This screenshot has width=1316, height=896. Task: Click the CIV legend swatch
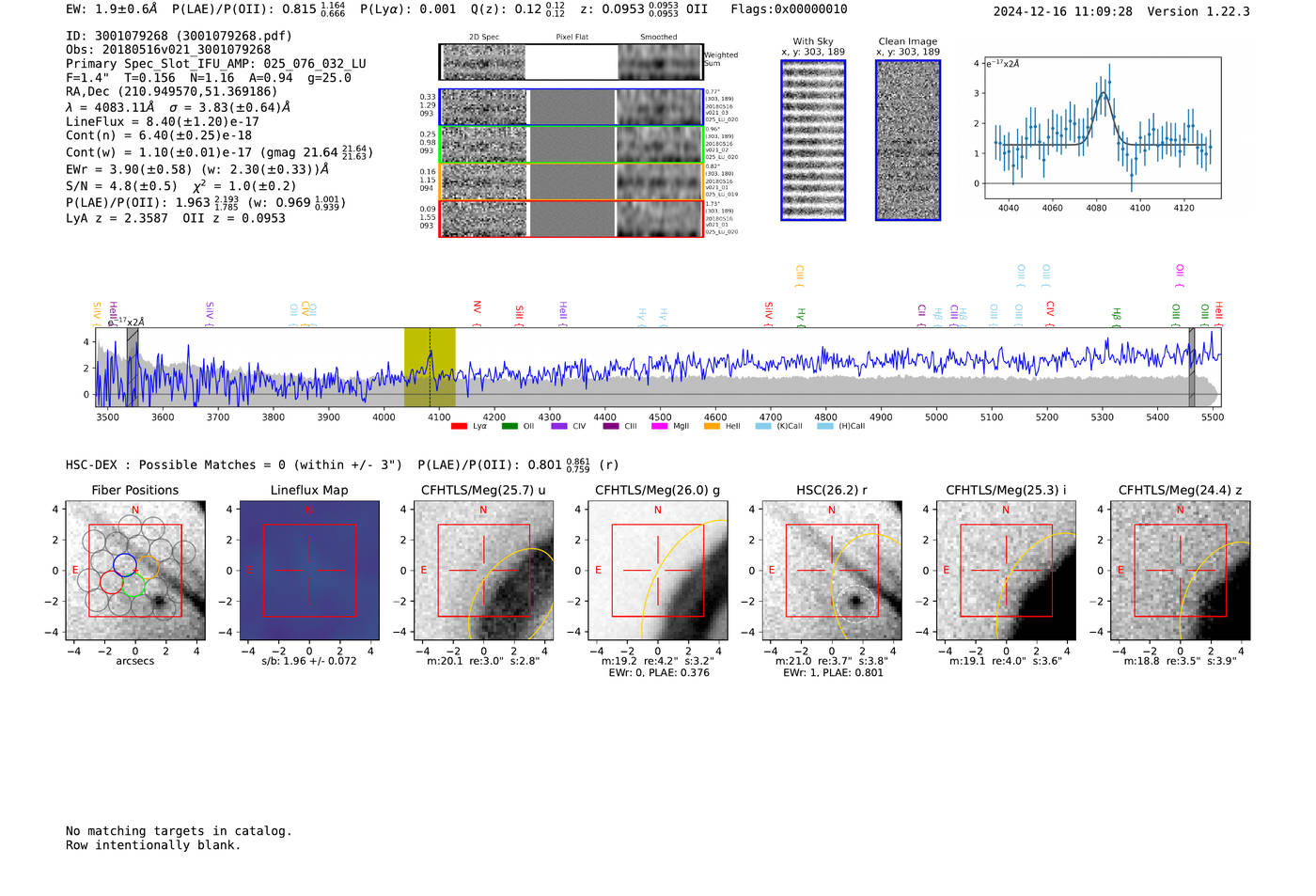tap(559, 426)
